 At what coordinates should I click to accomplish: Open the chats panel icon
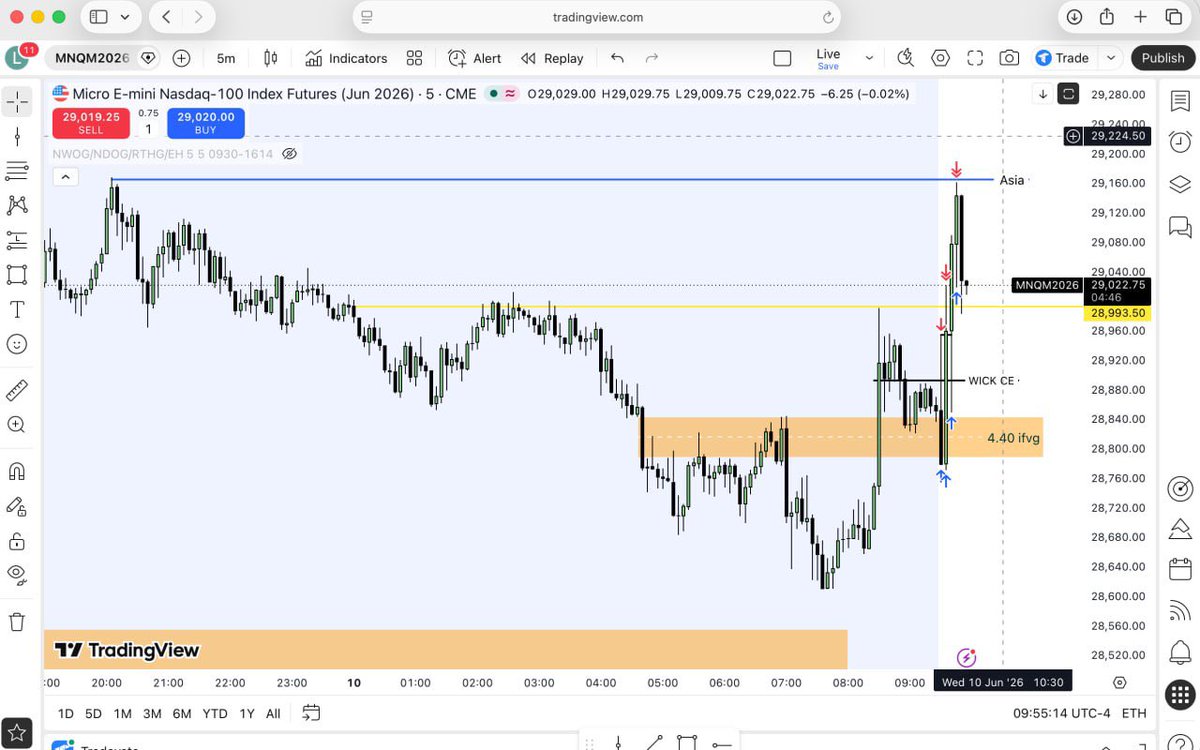(1180, 227)
